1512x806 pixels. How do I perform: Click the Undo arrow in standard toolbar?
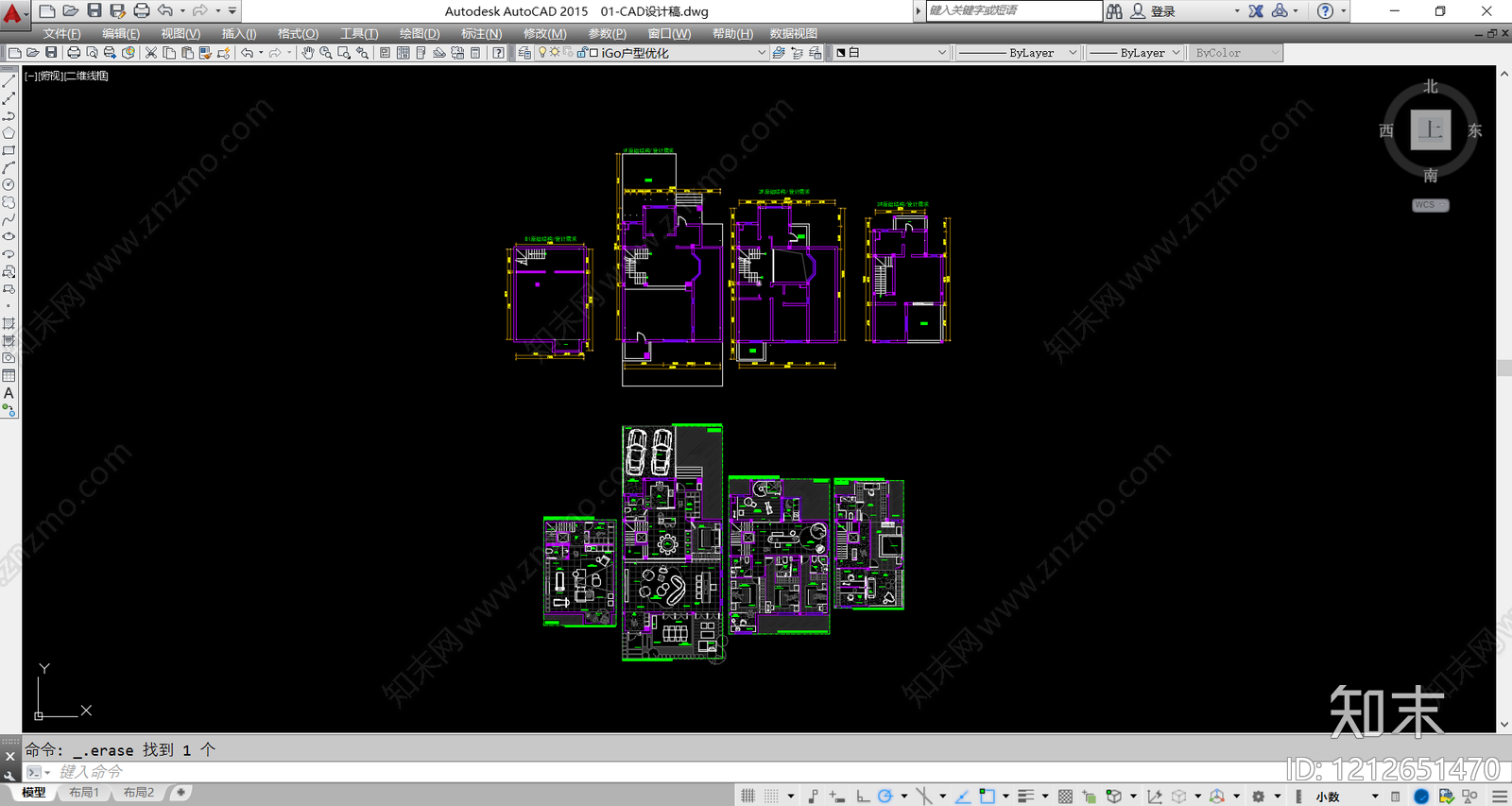click(x=247, y=53)
